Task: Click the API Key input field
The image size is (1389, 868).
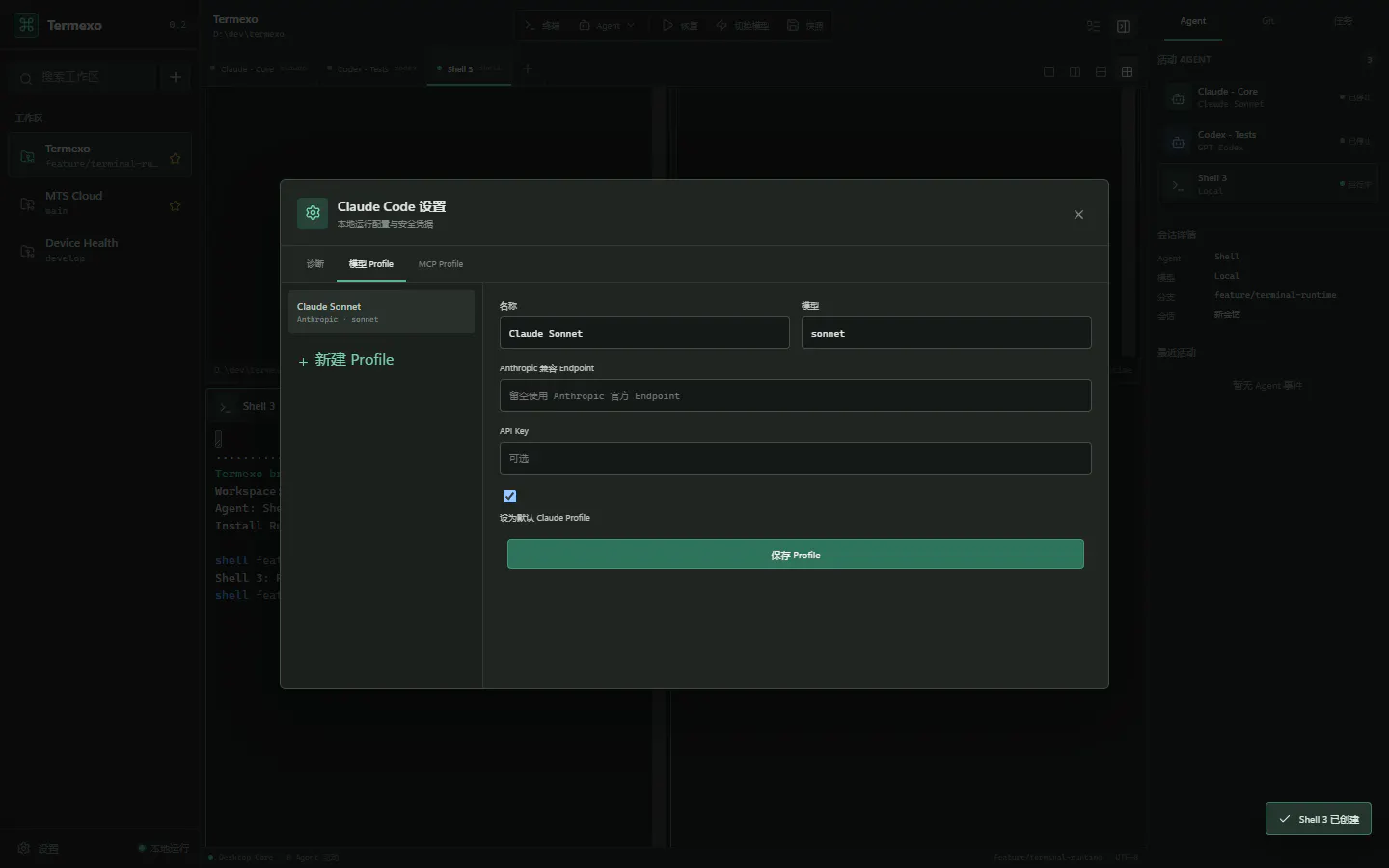Action: point(795,458)
